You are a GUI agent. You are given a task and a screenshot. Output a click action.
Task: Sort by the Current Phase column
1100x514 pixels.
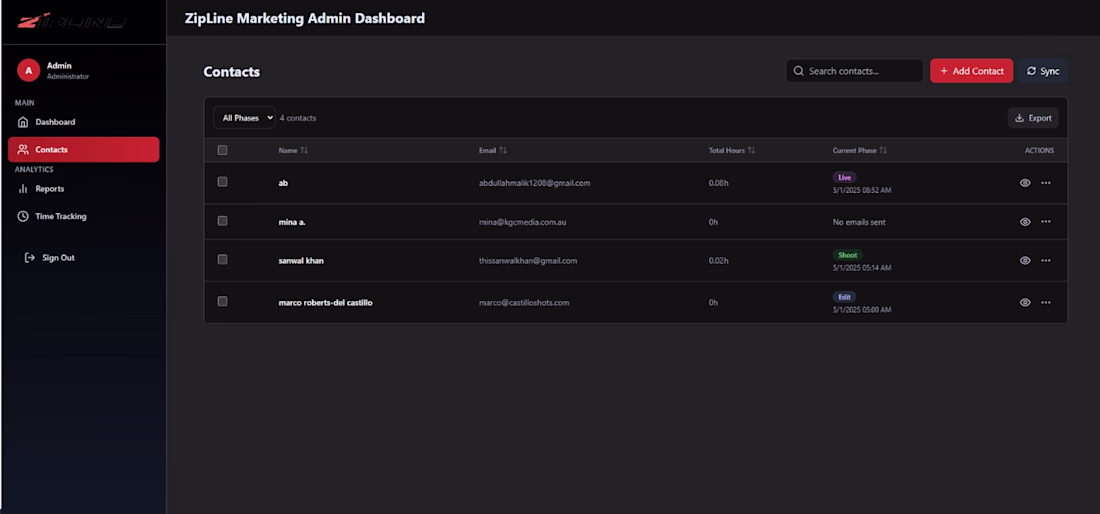884,151
